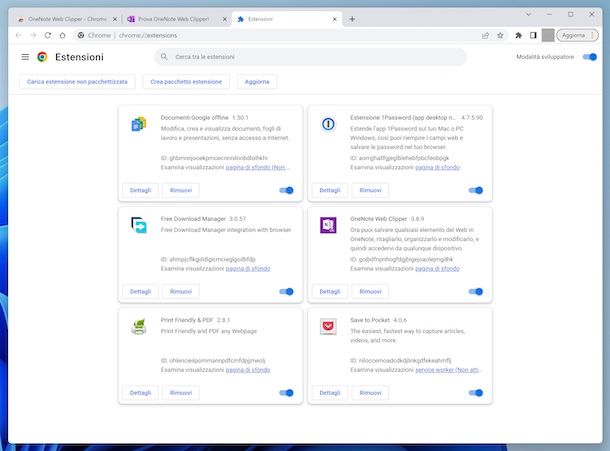Disable Documenti Google offline extension
The width and height of the screenshot is (610, 451).
coord(286,190)
